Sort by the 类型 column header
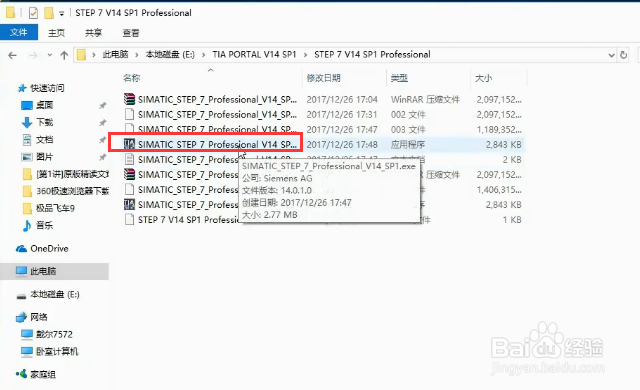Screen dimensions: 640x390 pyautogui.click(x=399, y=78)
